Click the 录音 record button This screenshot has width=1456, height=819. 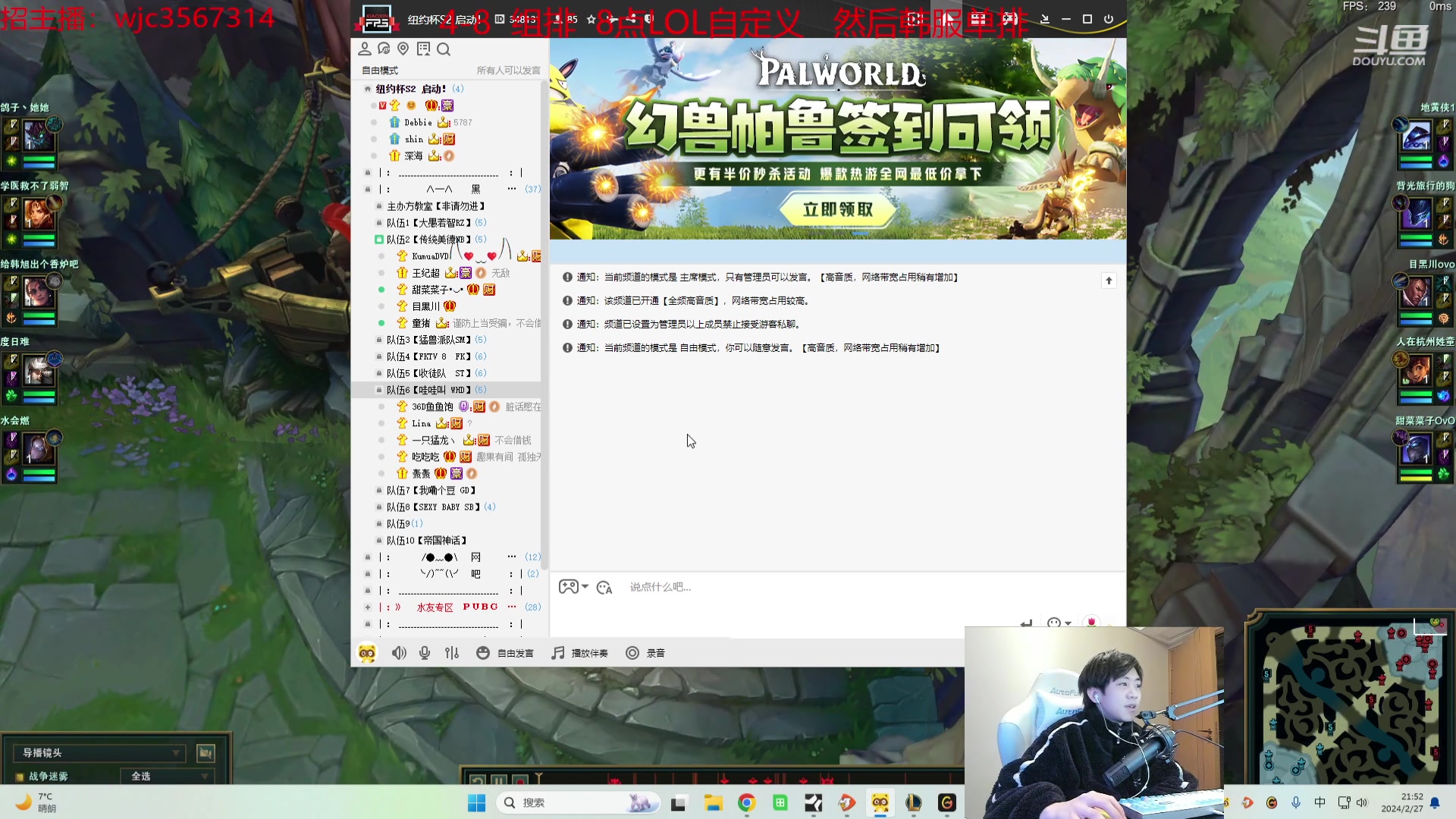point(645,653)
